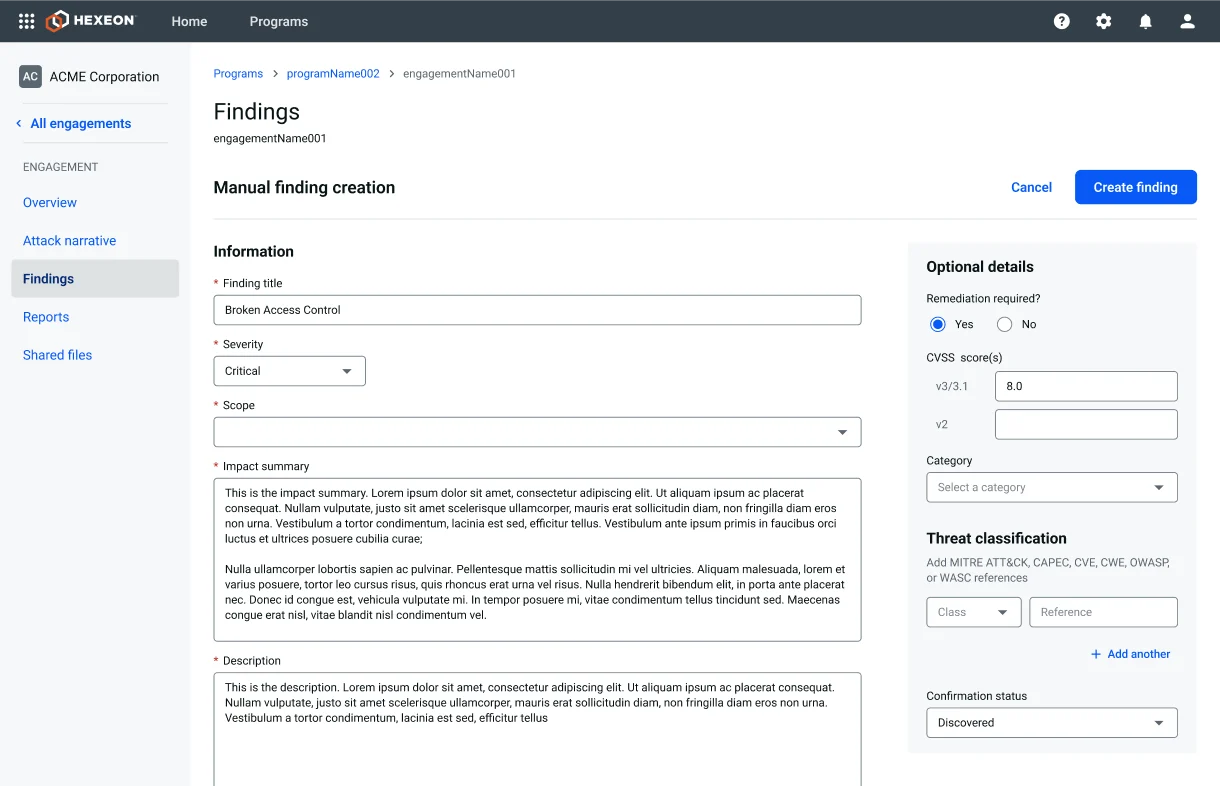
Task: Click the Finding title input field
Action: [x=537, y=310]
